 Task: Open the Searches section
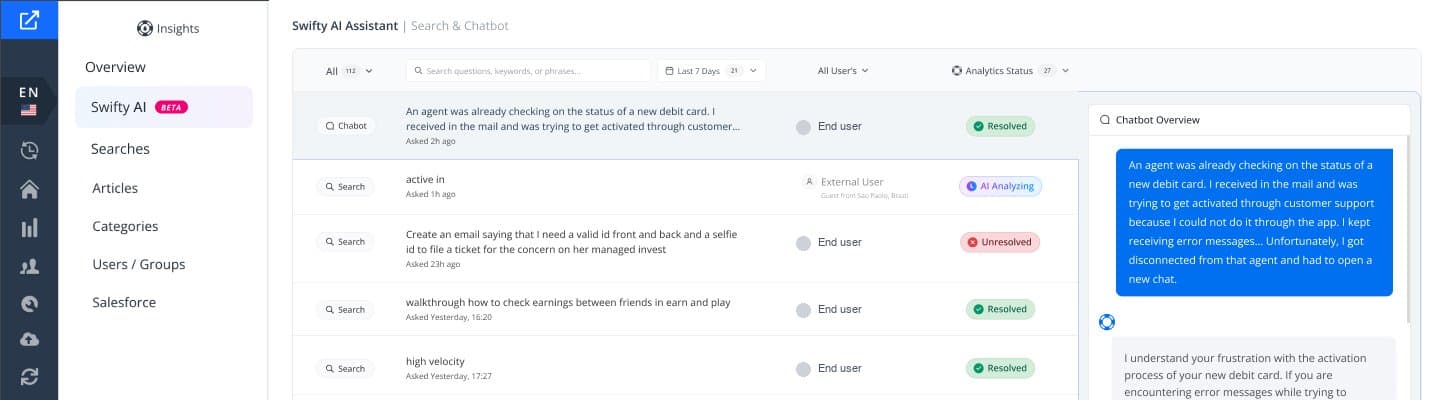[x=120, y=149]
